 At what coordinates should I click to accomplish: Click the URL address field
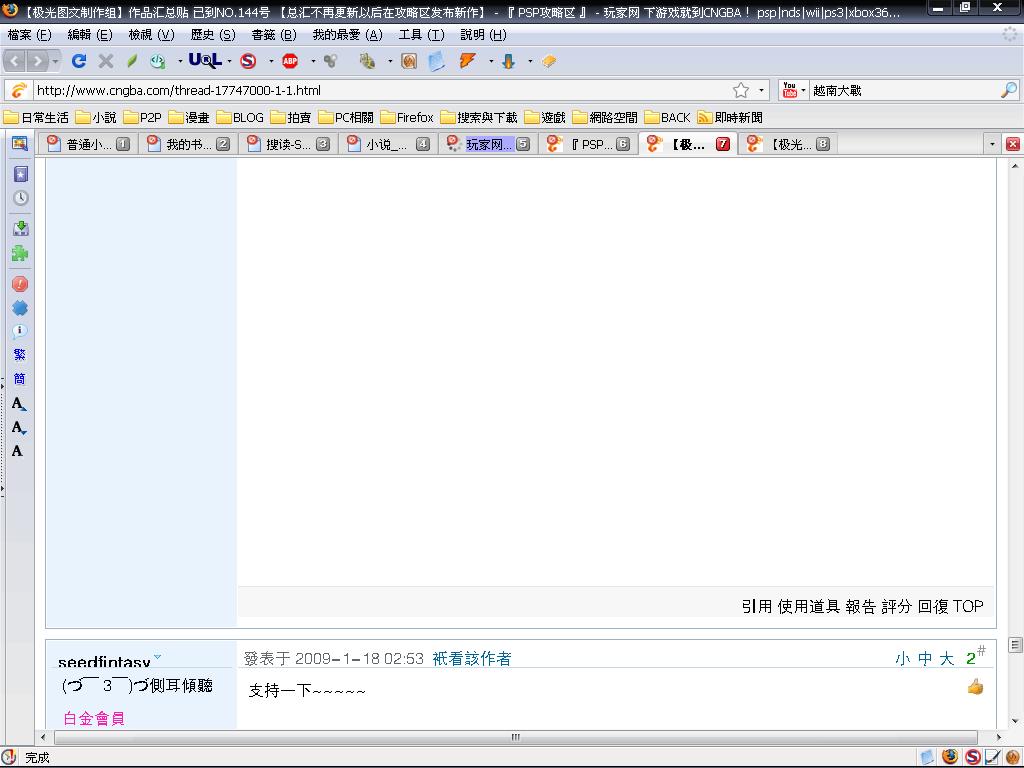[380, 90]
